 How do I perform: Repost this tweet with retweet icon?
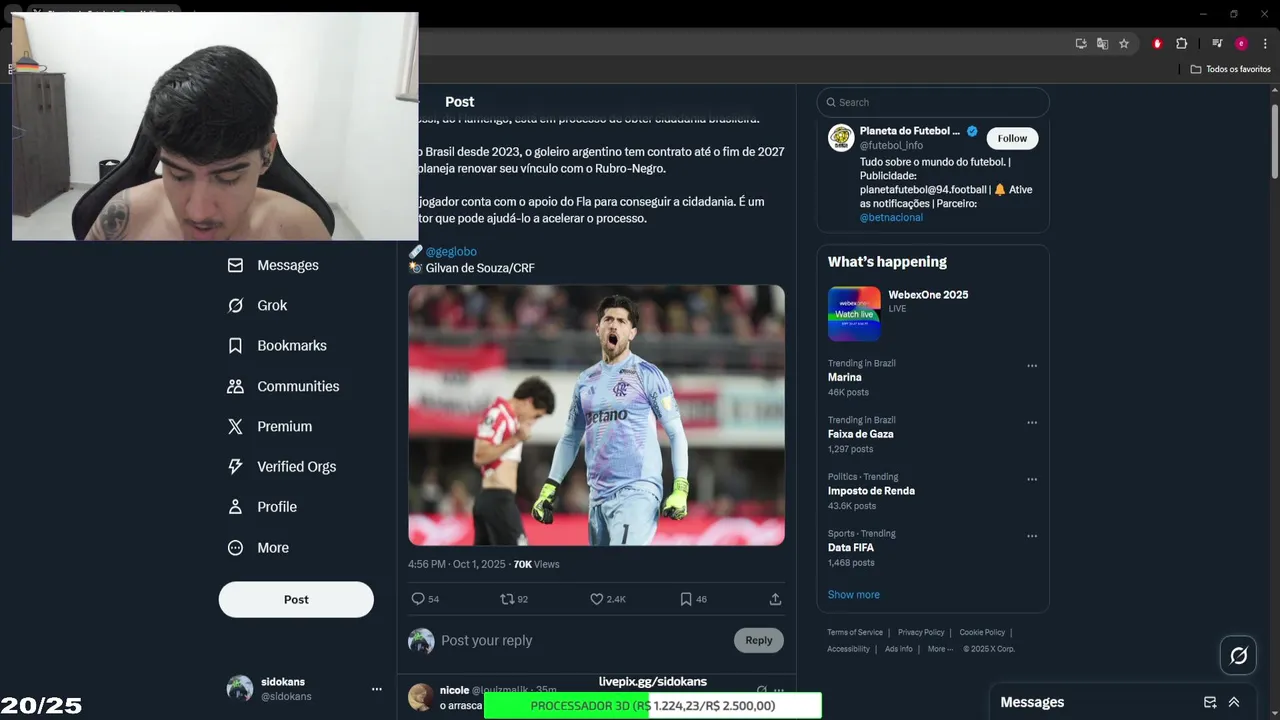(507, 599)
